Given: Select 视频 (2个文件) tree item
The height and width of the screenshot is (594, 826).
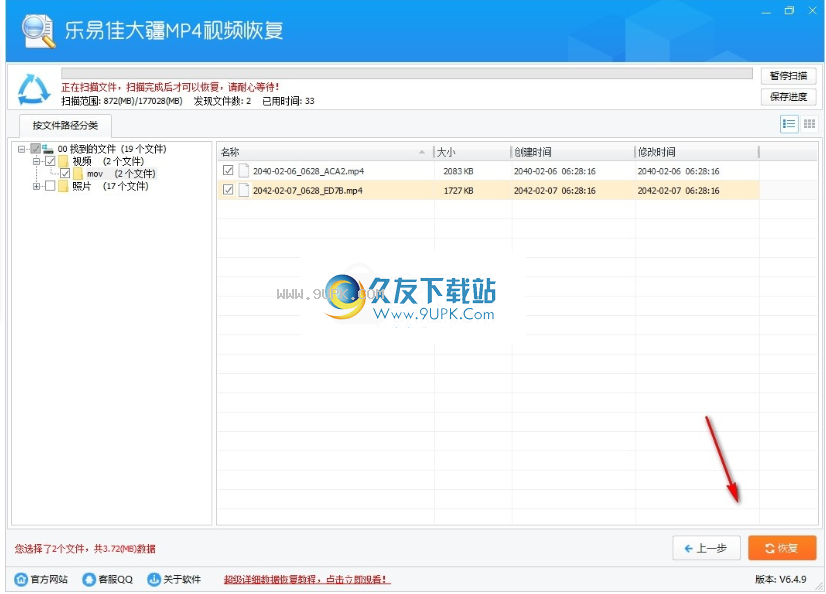Looking at the screenshot, I should click(107, 161).
